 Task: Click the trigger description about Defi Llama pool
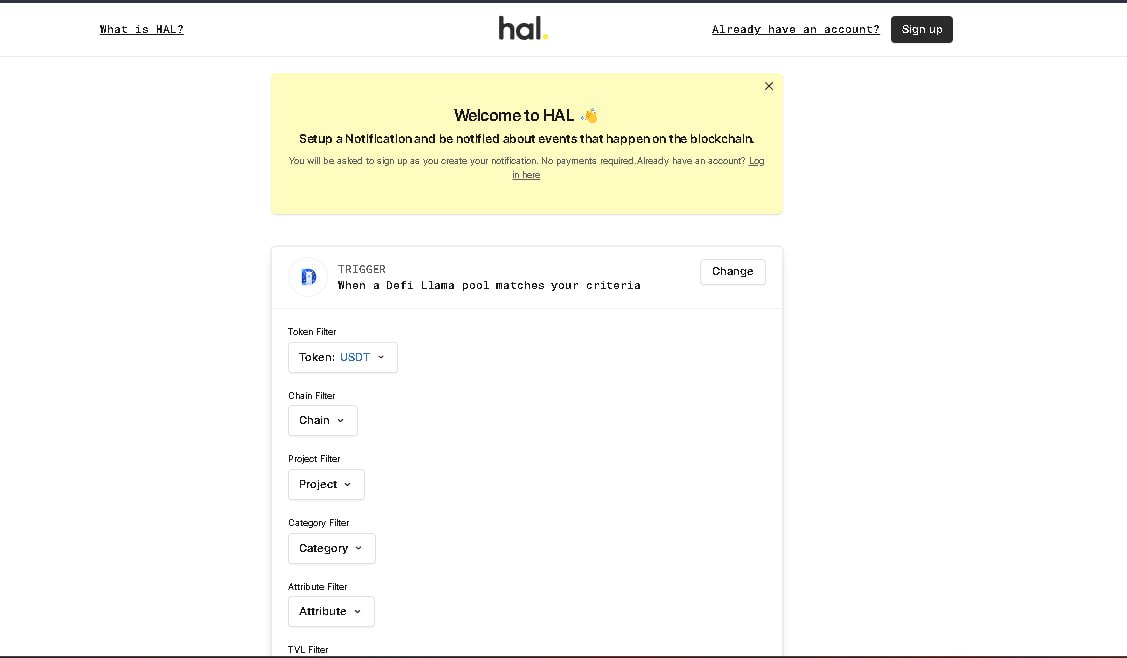pos(489,285)
